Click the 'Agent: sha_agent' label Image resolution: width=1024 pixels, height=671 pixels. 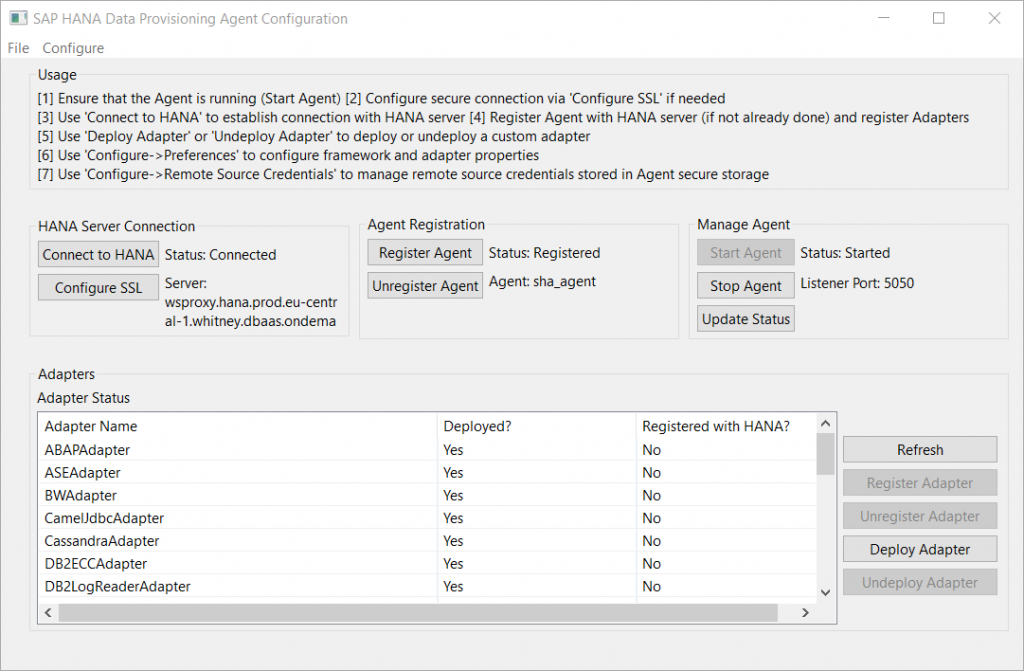[542, 282]
